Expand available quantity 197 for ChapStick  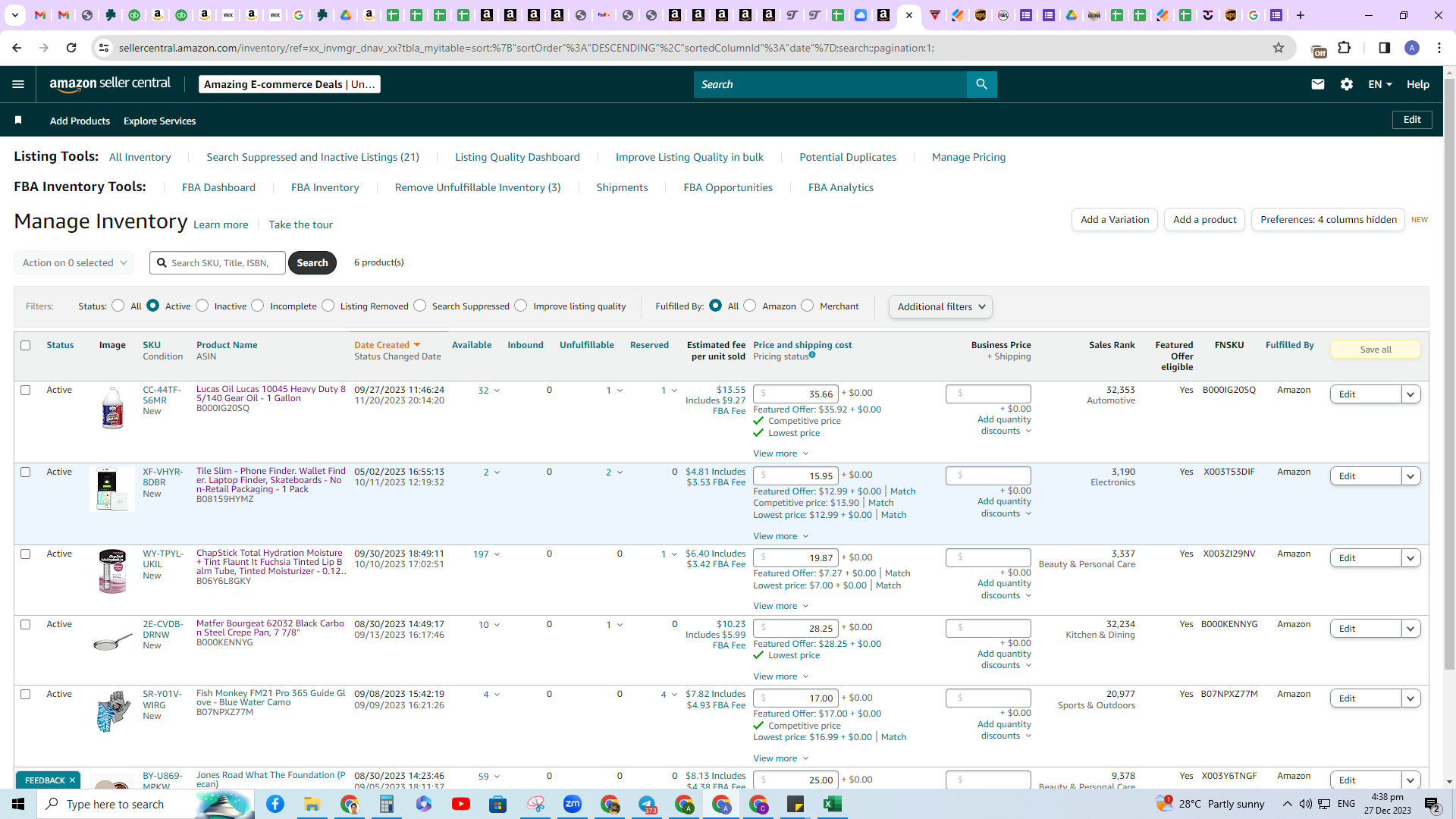pyautogui.click(x=487, y=554)
